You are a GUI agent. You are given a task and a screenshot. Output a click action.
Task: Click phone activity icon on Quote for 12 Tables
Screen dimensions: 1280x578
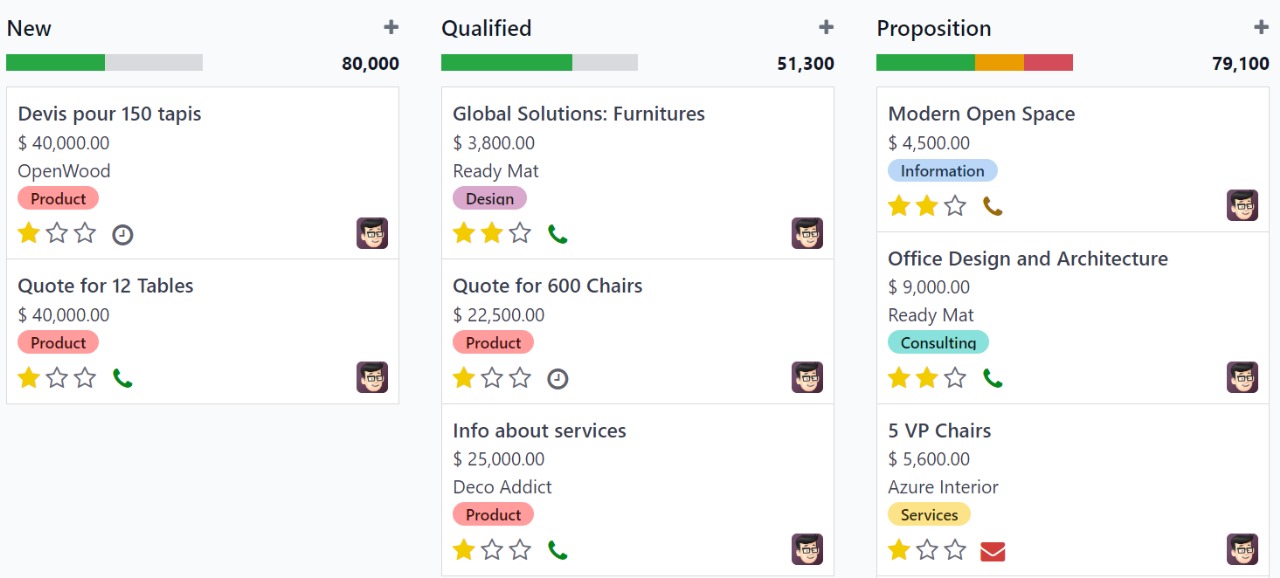[123, 379]
